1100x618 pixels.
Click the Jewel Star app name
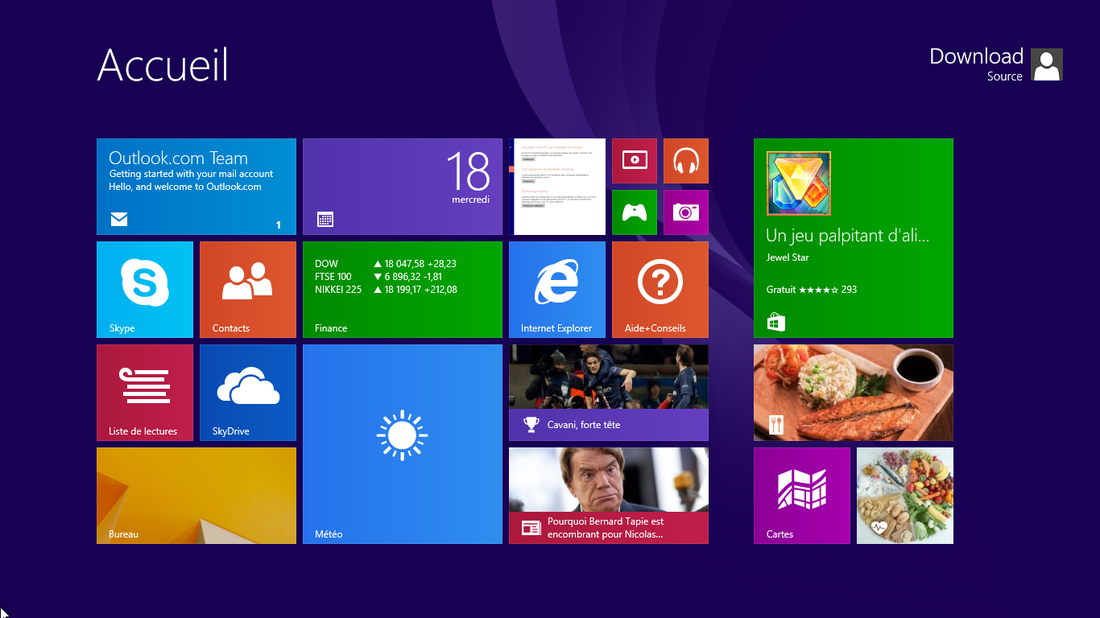[787, 257]
